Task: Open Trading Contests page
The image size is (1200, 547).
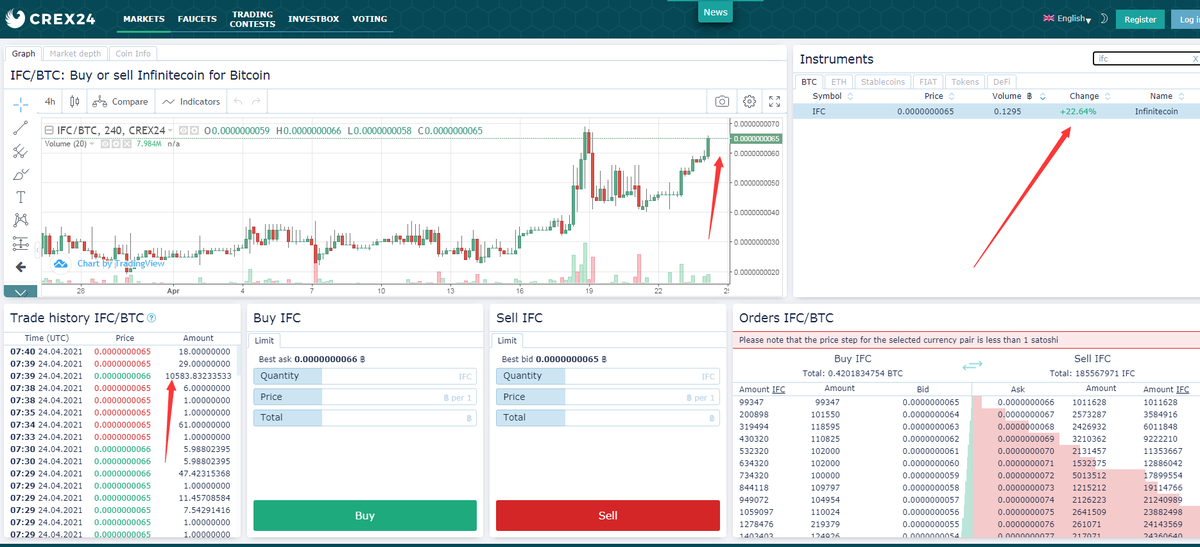Action: (x=252, y=19)
